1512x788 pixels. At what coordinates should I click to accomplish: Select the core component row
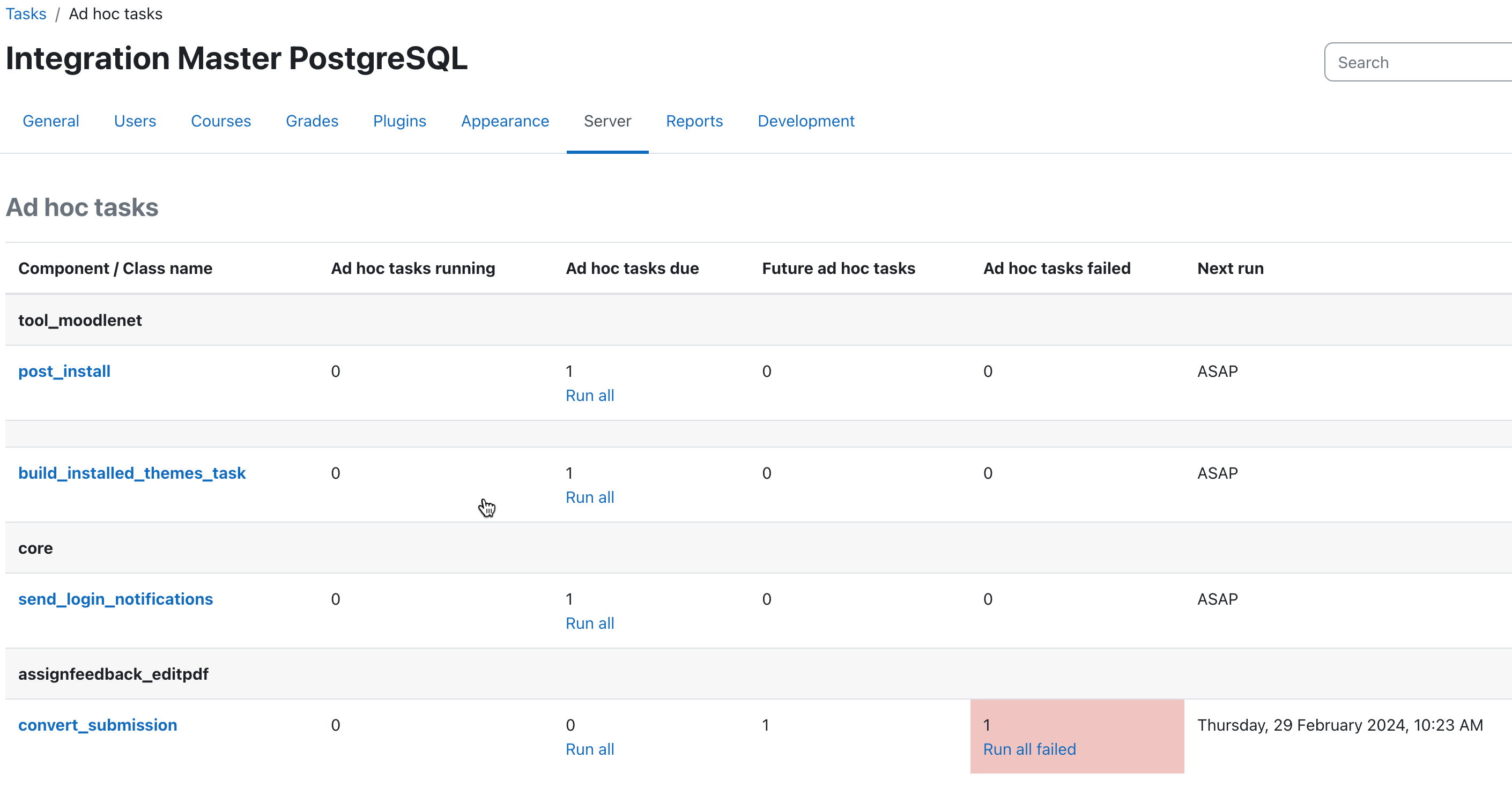[758, 548]
